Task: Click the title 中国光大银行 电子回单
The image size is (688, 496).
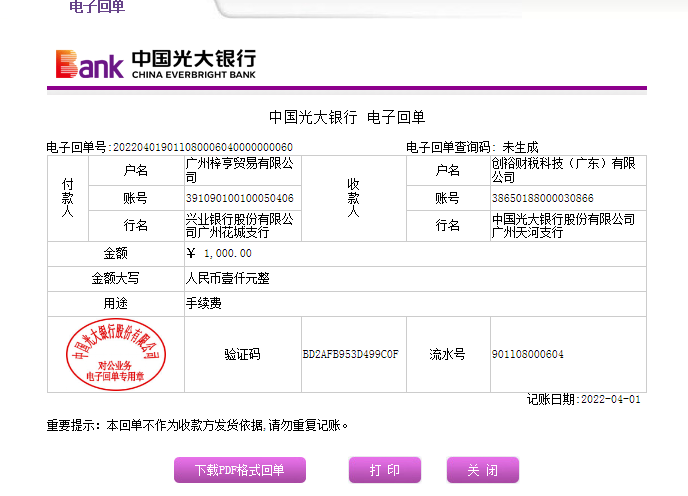Action: point(347,117)
